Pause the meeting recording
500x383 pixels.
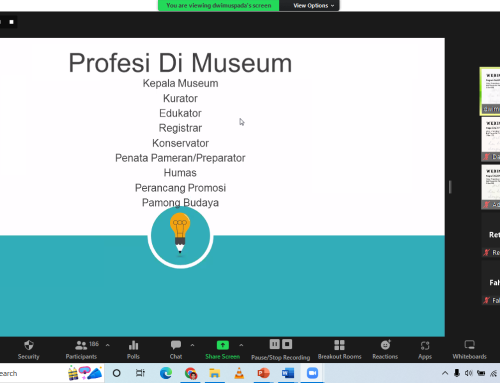[x=275, y=344]
